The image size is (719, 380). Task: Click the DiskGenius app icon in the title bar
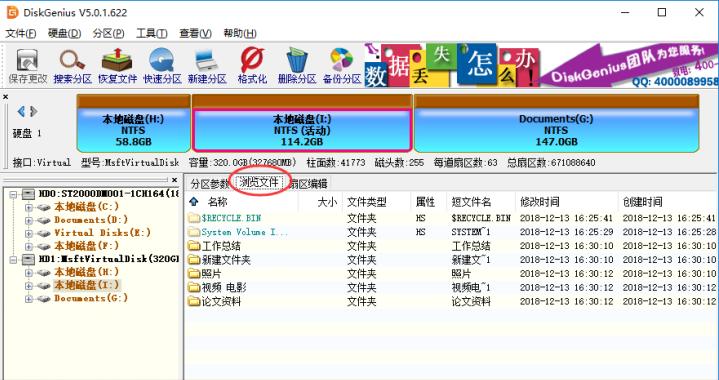[x=12, y=12]
